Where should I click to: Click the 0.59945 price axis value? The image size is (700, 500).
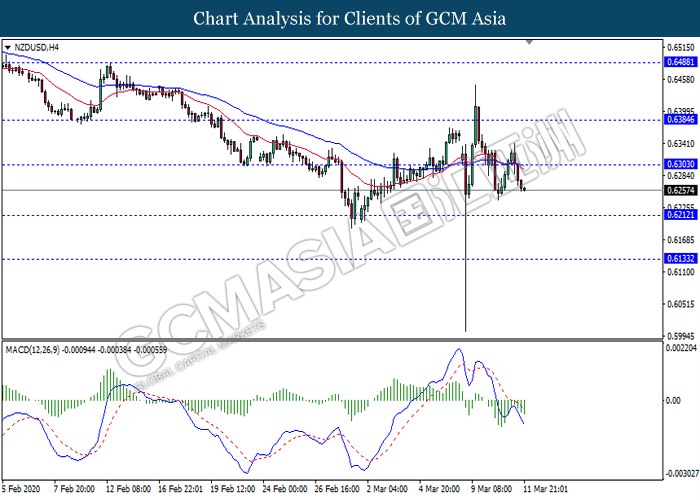pyautogui.click(x=681, y=336)
